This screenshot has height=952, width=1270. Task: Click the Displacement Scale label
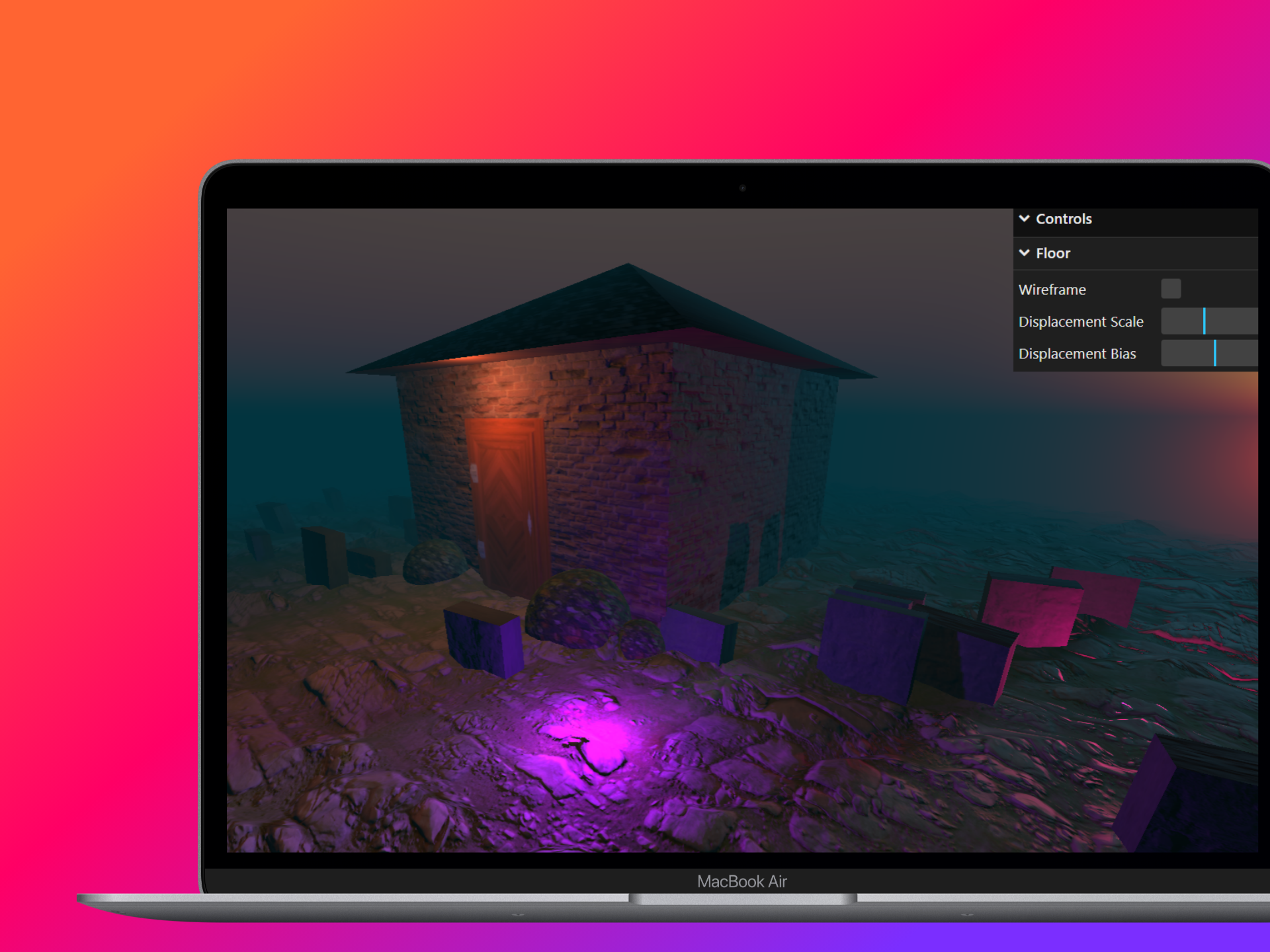1080,322
